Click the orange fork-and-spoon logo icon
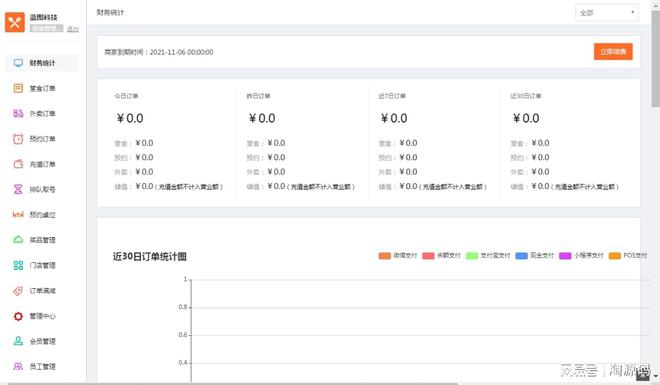Viewport: 660px width, 385px height. (15, 22)
